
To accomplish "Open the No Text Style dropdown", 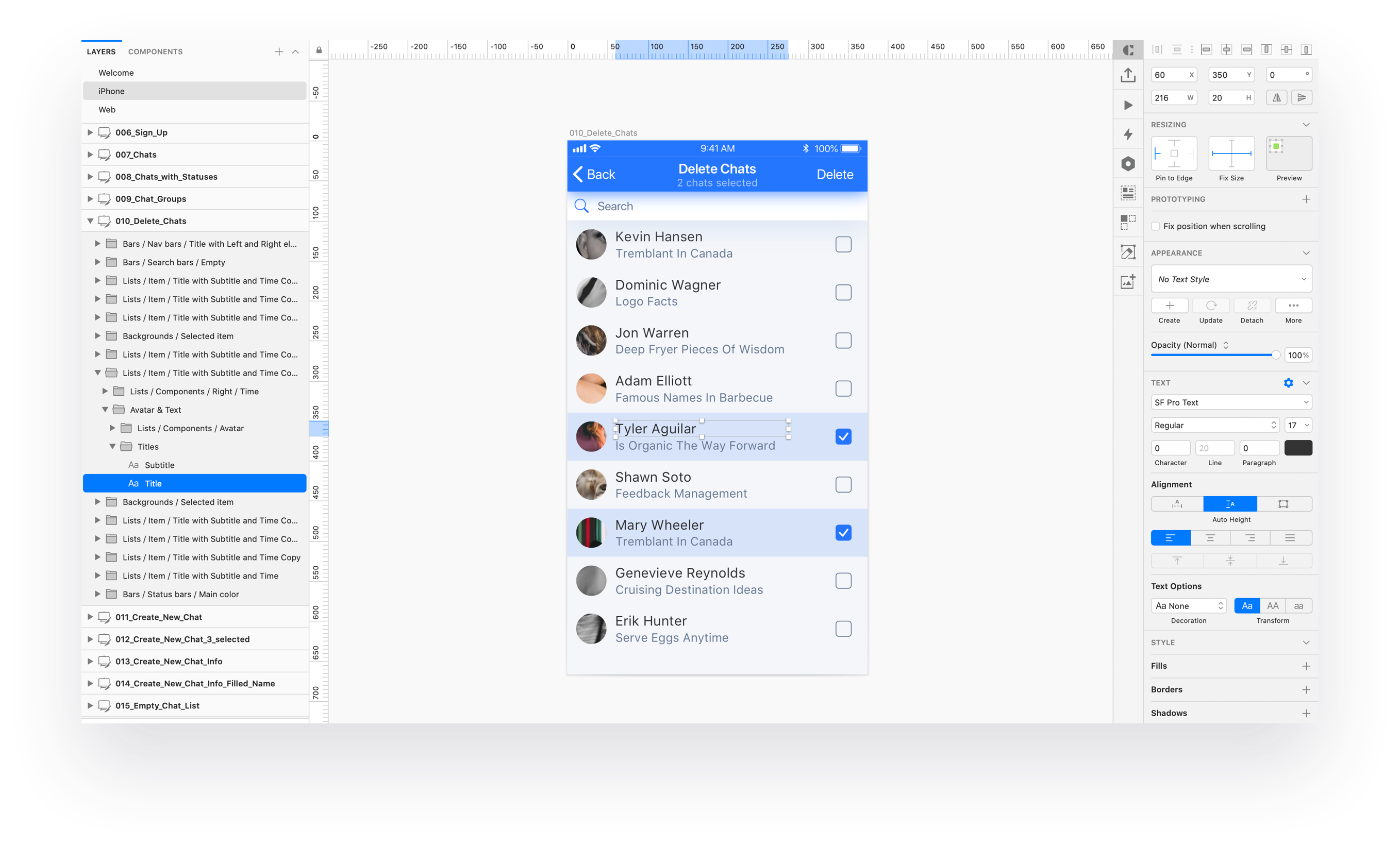I will [x=1231, y=279].
